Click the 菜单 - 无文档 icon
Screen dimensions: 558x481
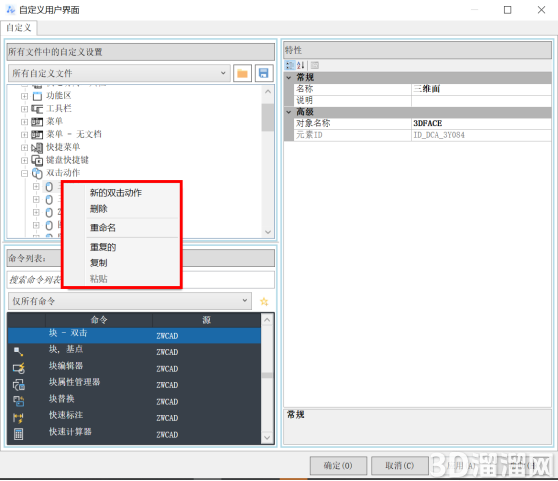pyautogui.click(x=37, y=135)
